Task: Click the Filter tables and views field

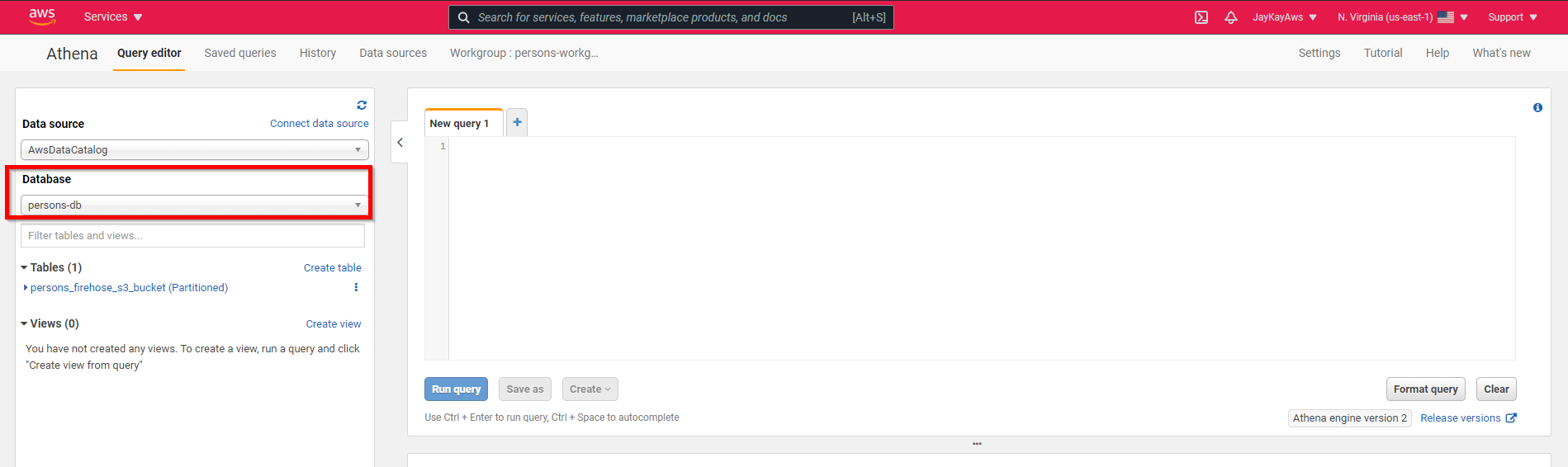Action: 192,235
